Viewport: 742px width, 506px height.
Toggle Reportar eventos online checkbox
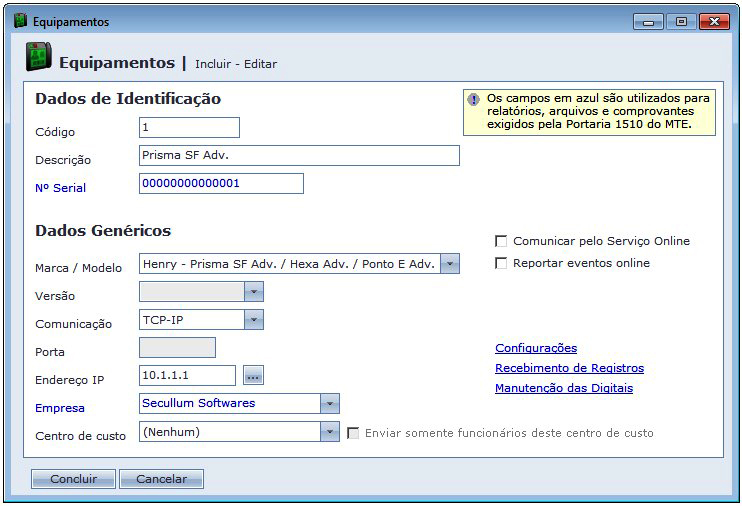click(501, 263)
